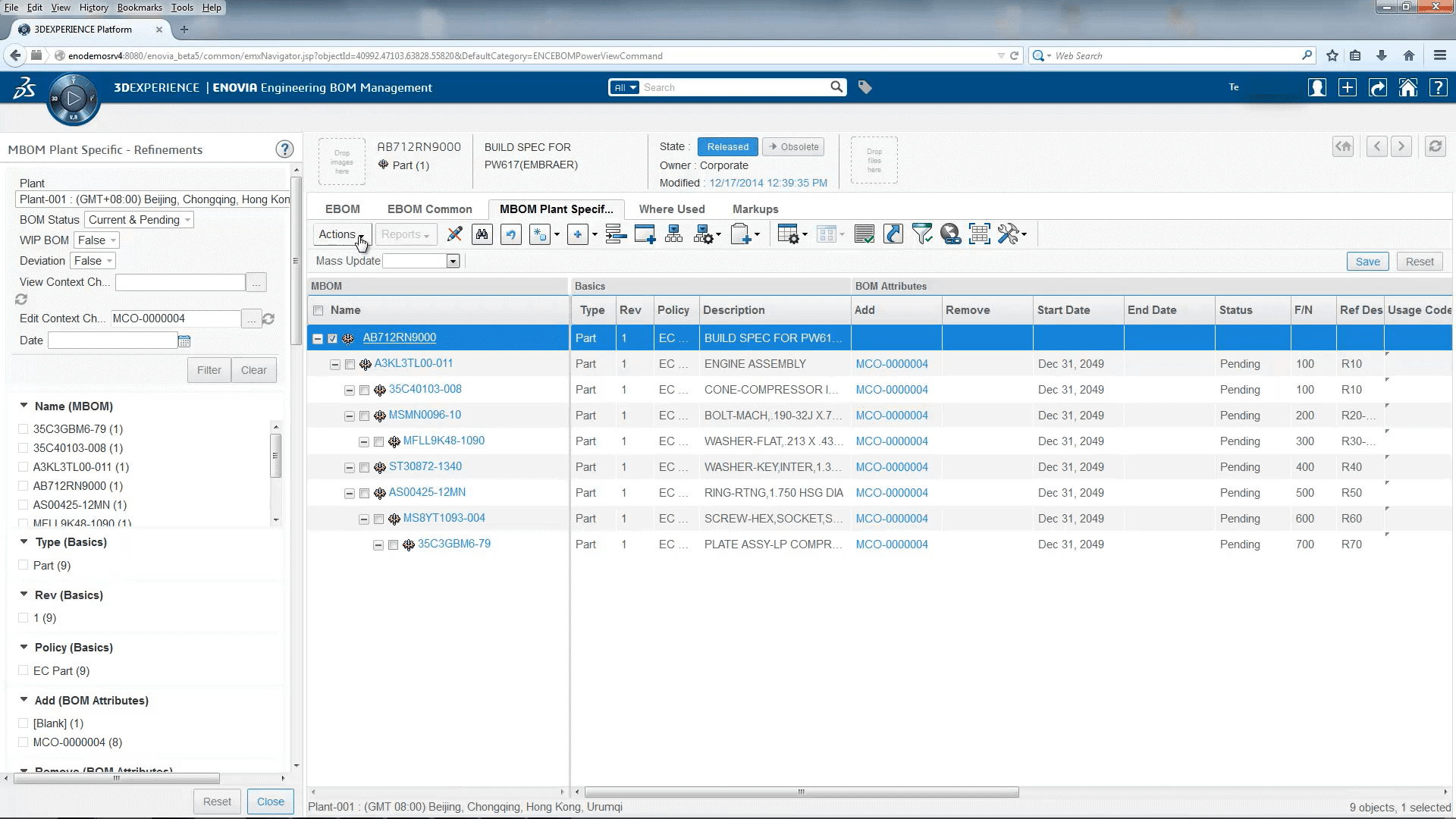Open the structure hierarchy icon
Viewport: 1456px width, 819px height.
[673, 234]
